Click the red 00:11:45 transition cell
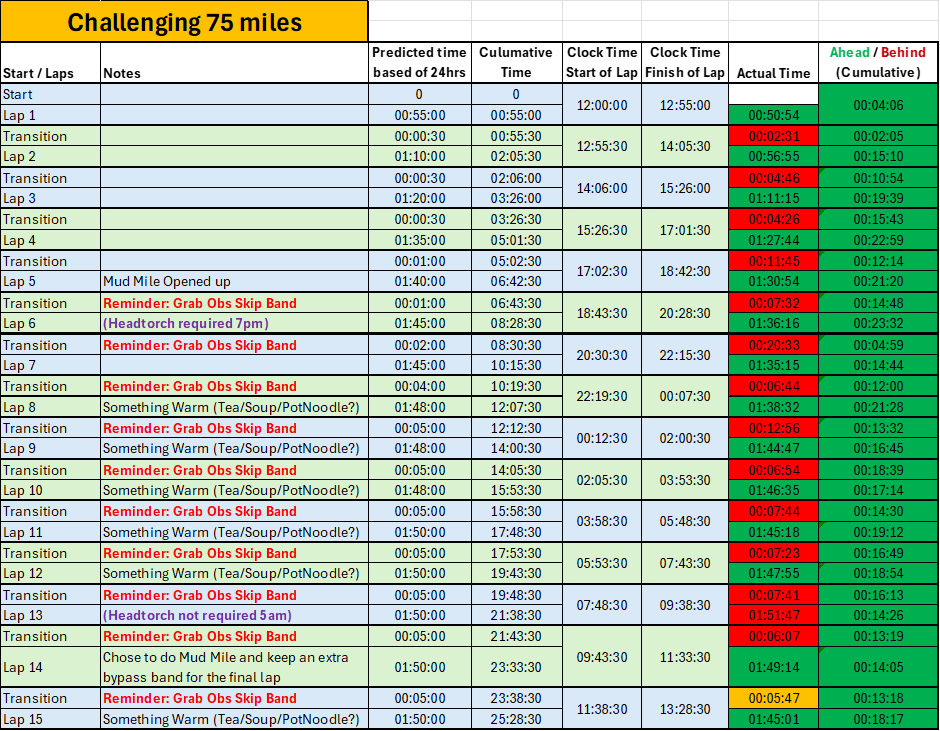This screenshot has height=731, width=940. (x=773, y=261)
